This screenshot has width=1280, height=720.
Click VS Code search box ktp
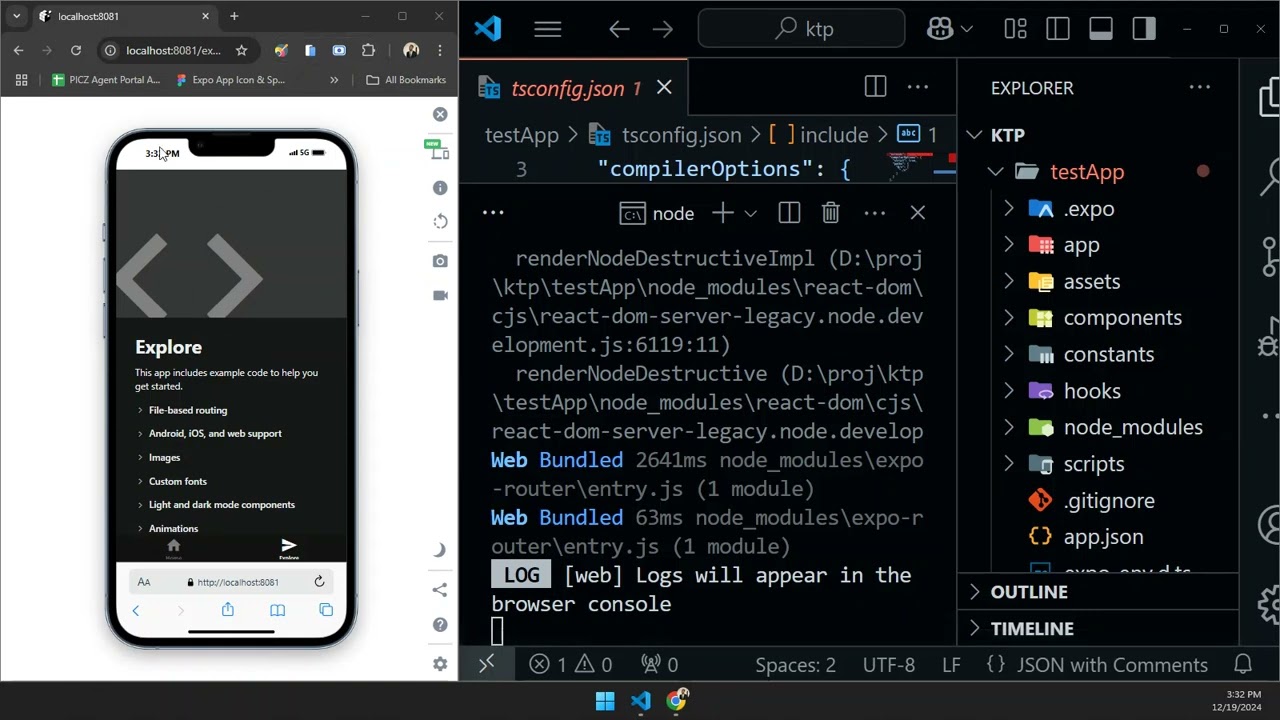802,29
